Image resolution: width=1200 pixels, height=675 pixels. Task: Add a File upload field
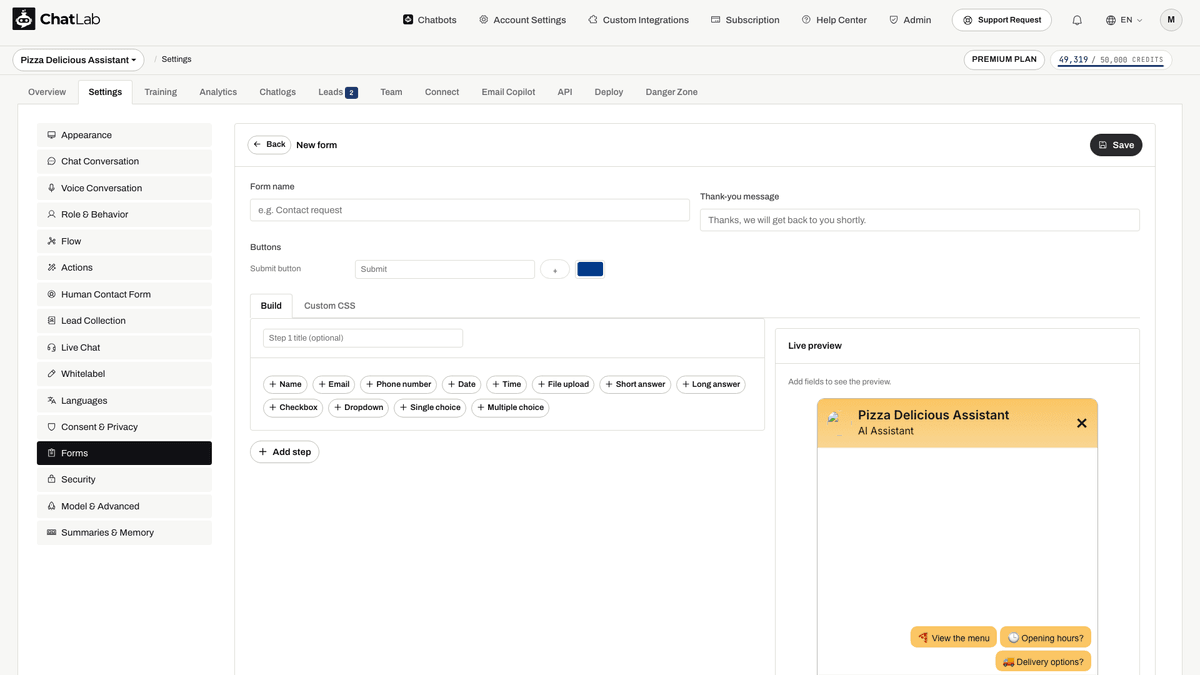[x=563, y=384]
